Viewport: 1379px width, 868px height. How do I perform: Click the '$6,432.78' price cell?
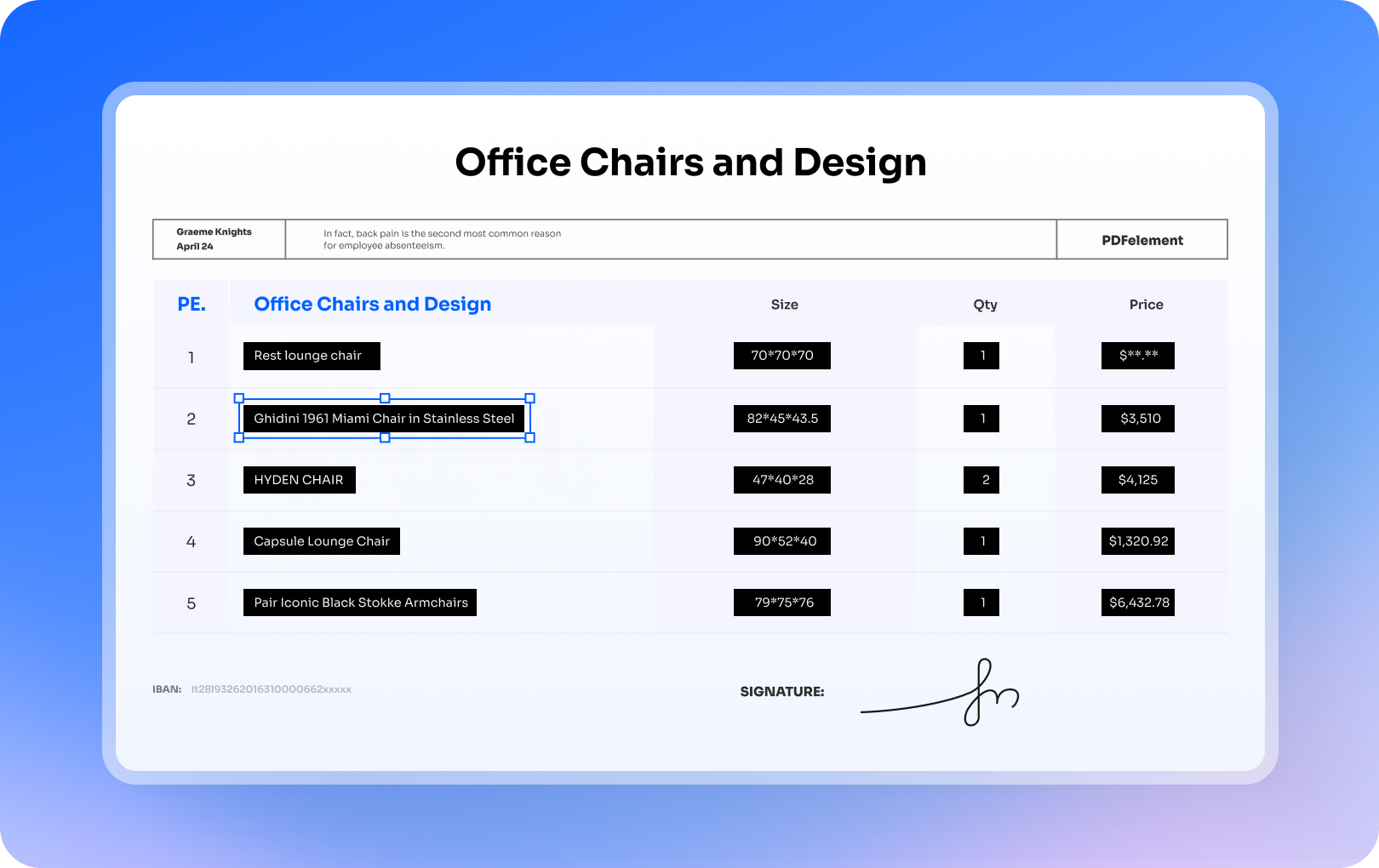click(x=1138, y=602)
